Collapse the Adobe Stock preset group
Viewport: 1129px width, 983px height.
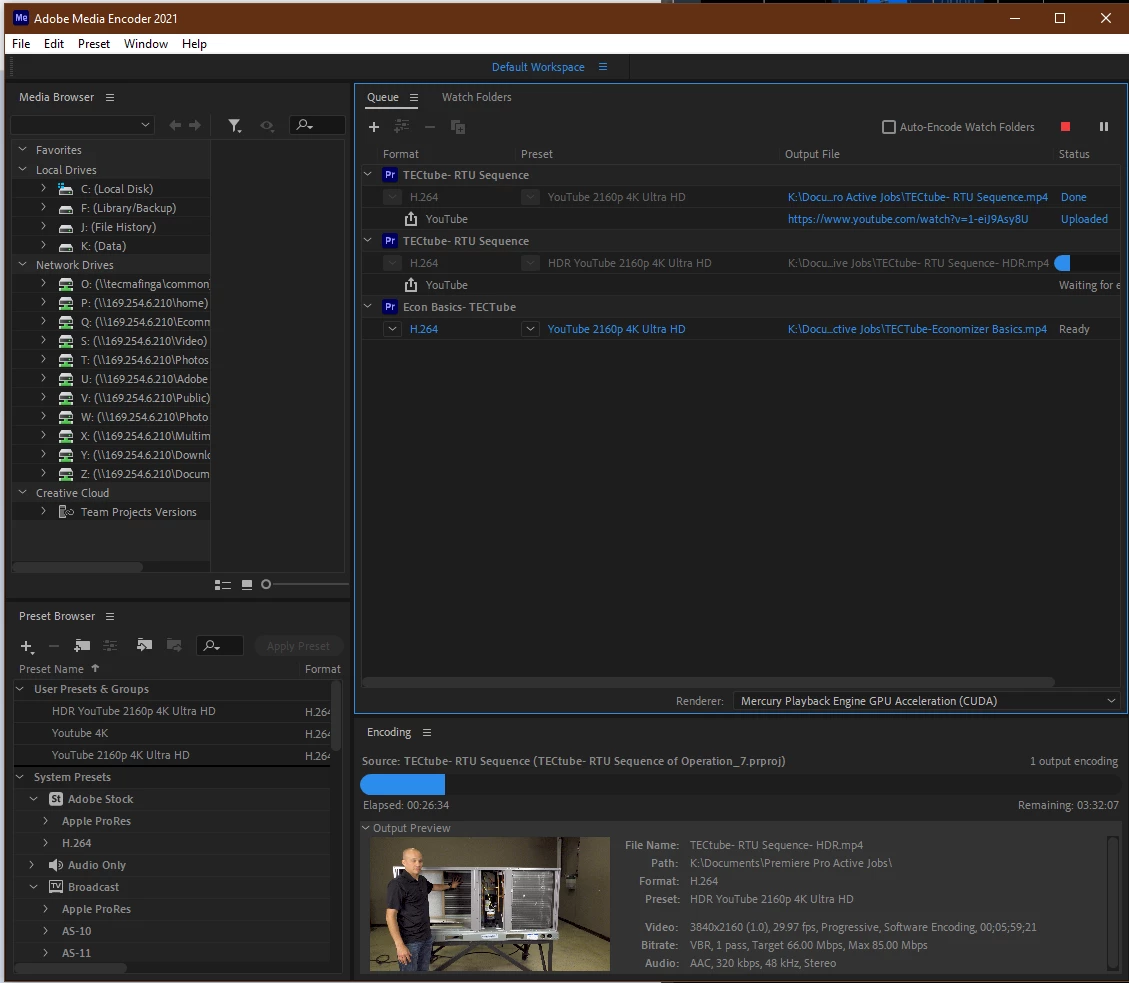coord(34,799)
